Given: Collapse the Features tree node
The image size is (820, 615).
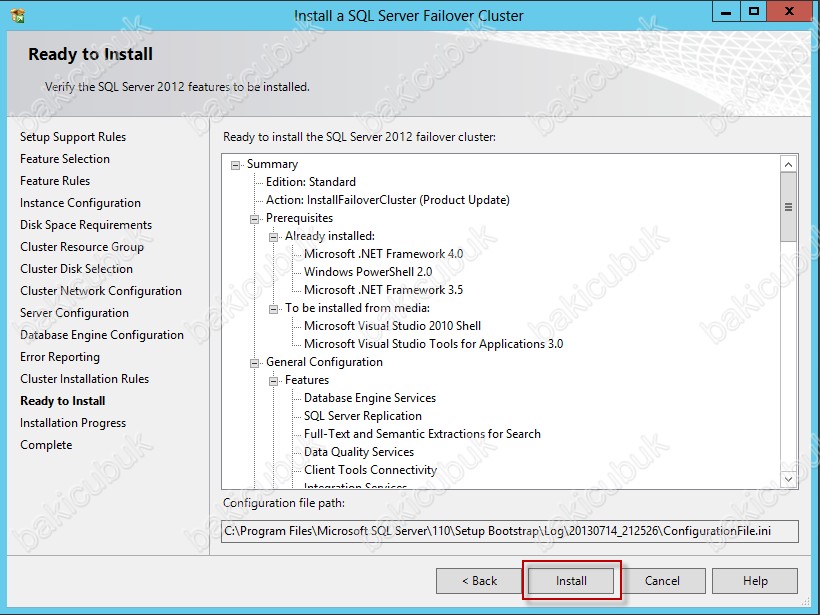Looking at the screenshot, I should click(274, 382).
